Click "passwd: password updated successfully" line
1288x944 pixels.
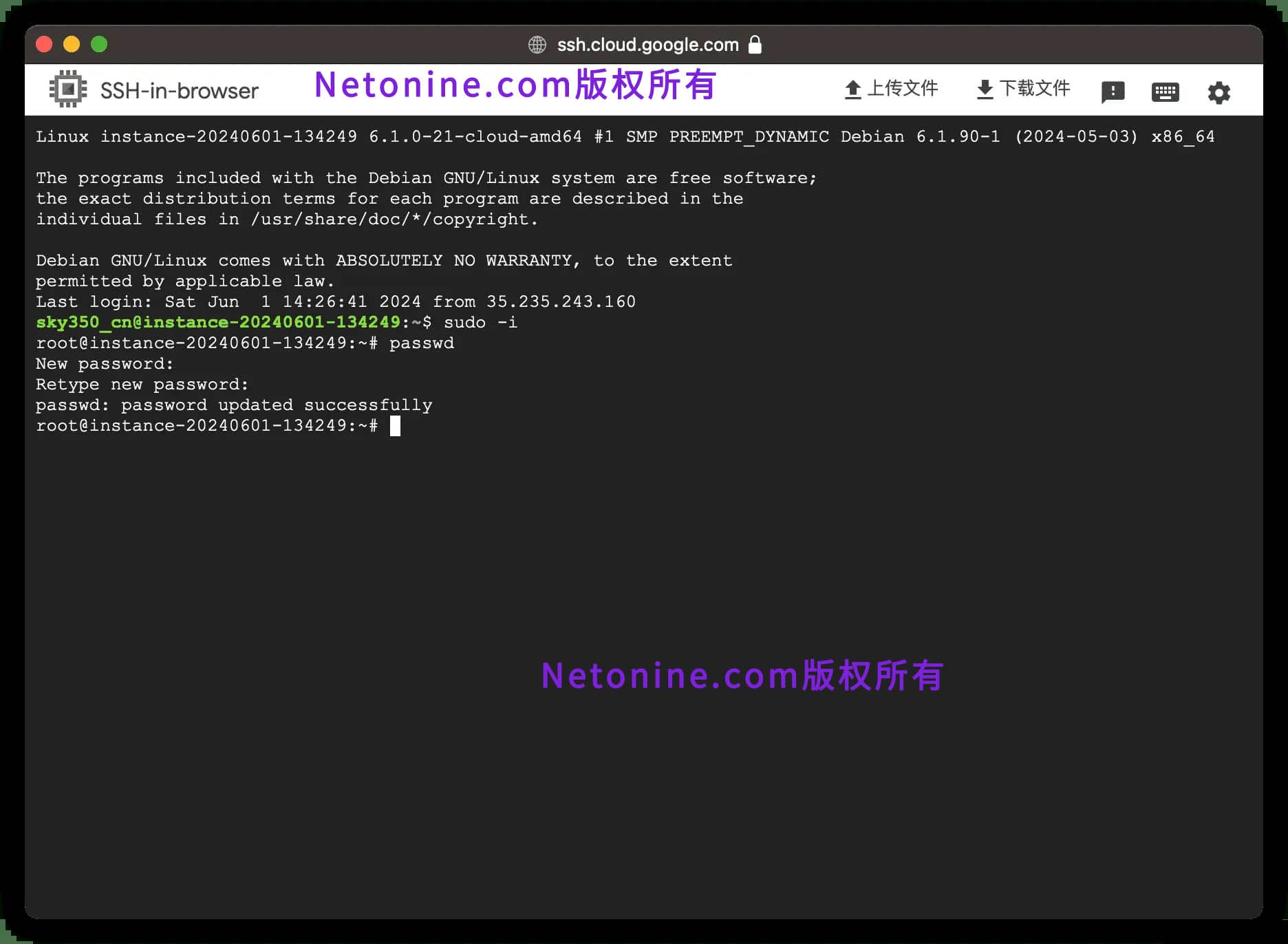click(x=234, y=405)
